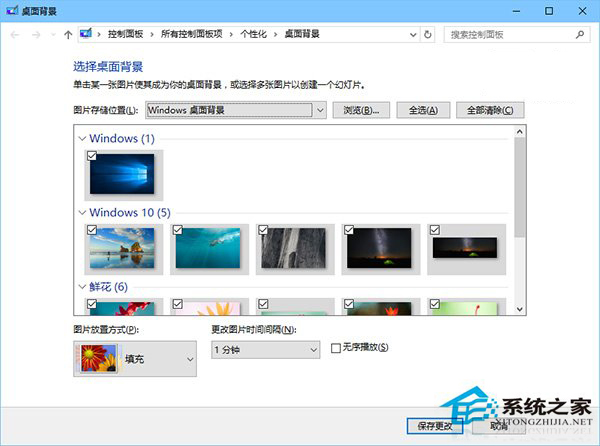Click the 桌面背景 breadcrumb item

tap(302, 34)
